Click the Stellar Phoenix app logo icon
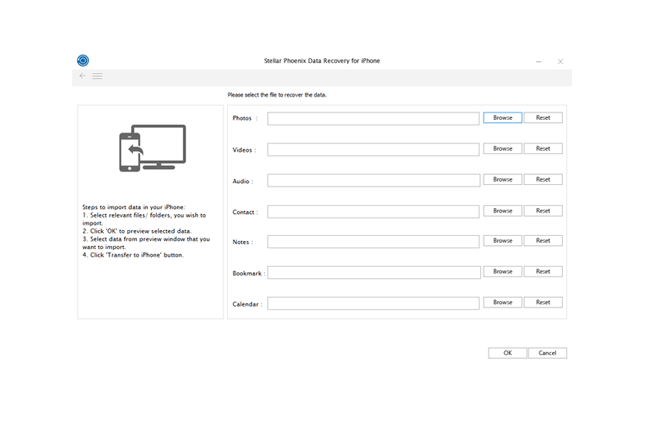 [83, 60]
